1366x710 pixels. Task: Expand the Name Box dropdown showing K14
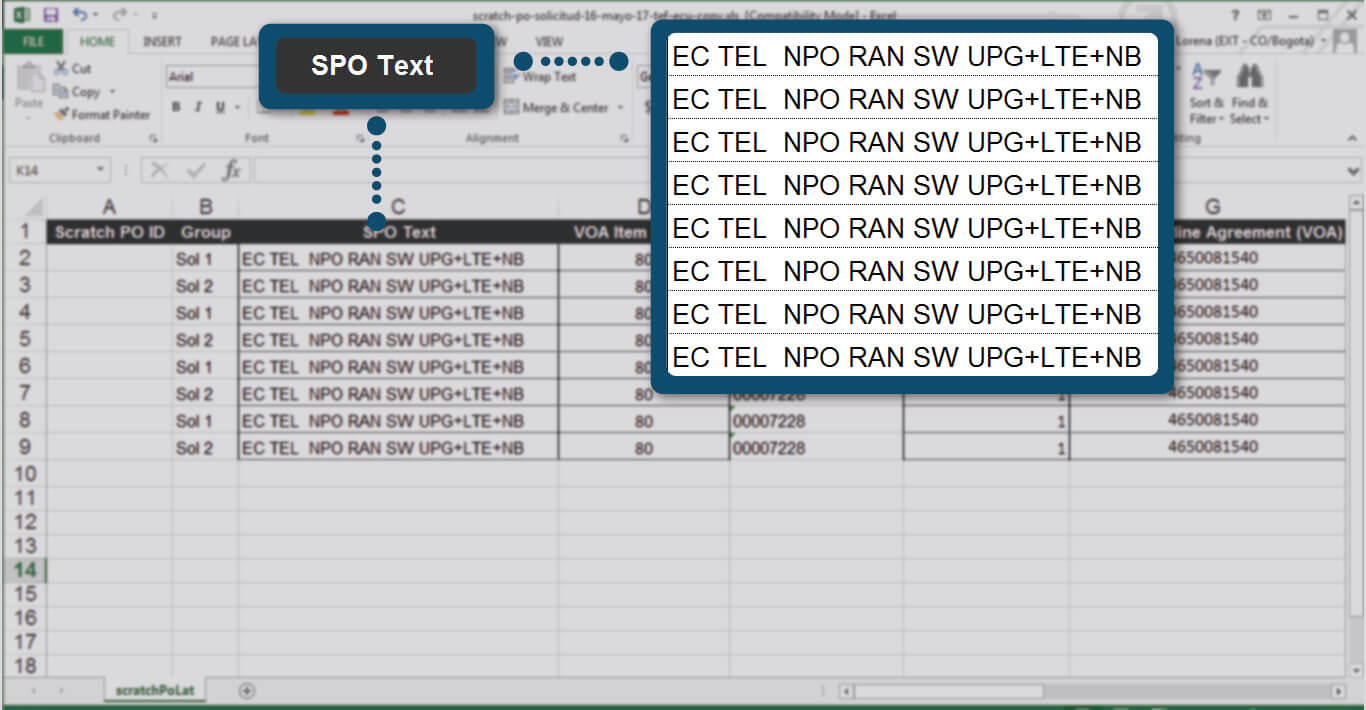pyautogui.click(x=100, y=170)
